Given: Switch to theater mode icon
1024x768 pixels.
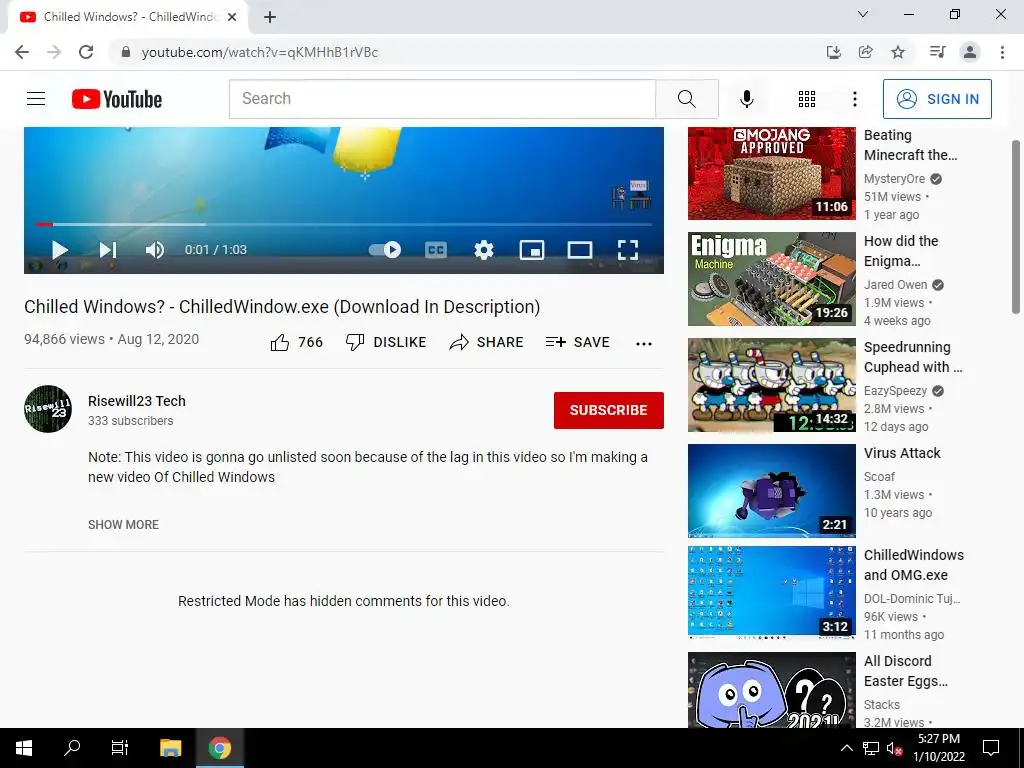Looking at the screenshot, I should coord(580,249).
